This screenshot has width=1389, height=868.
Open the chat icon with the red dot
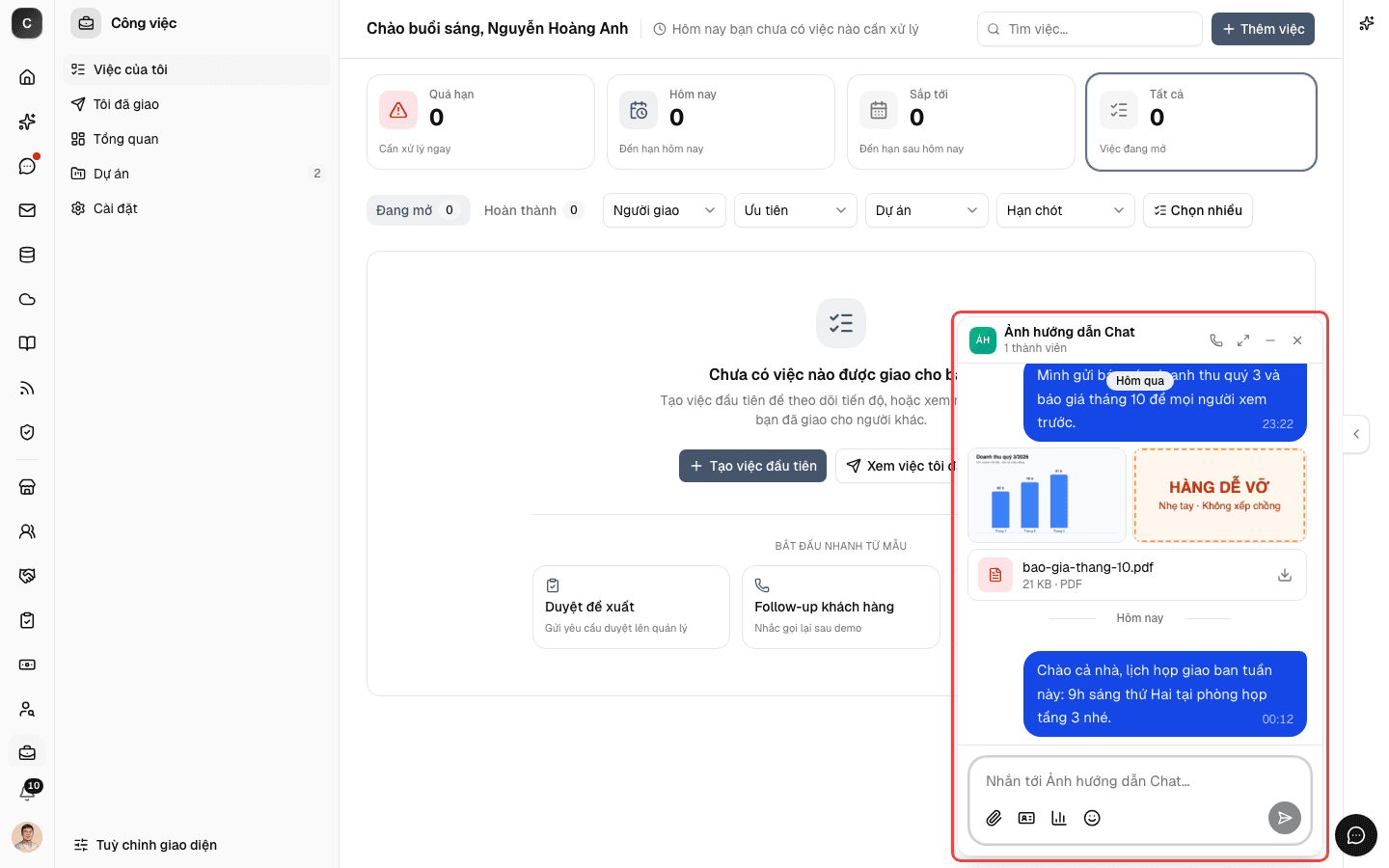(27, 166)
